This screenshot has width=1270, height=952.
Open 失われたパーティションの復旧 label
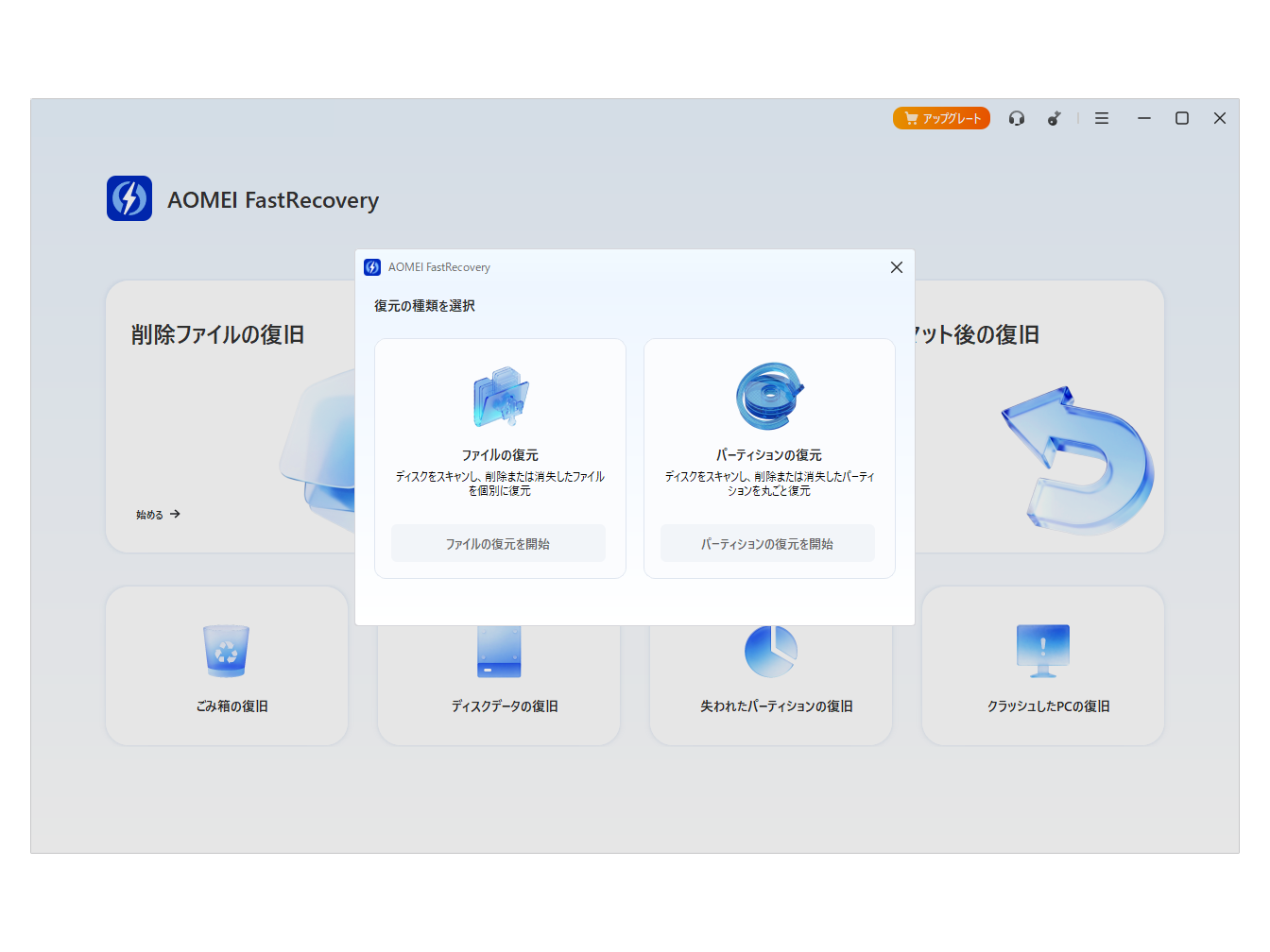[x=777, y=706]
